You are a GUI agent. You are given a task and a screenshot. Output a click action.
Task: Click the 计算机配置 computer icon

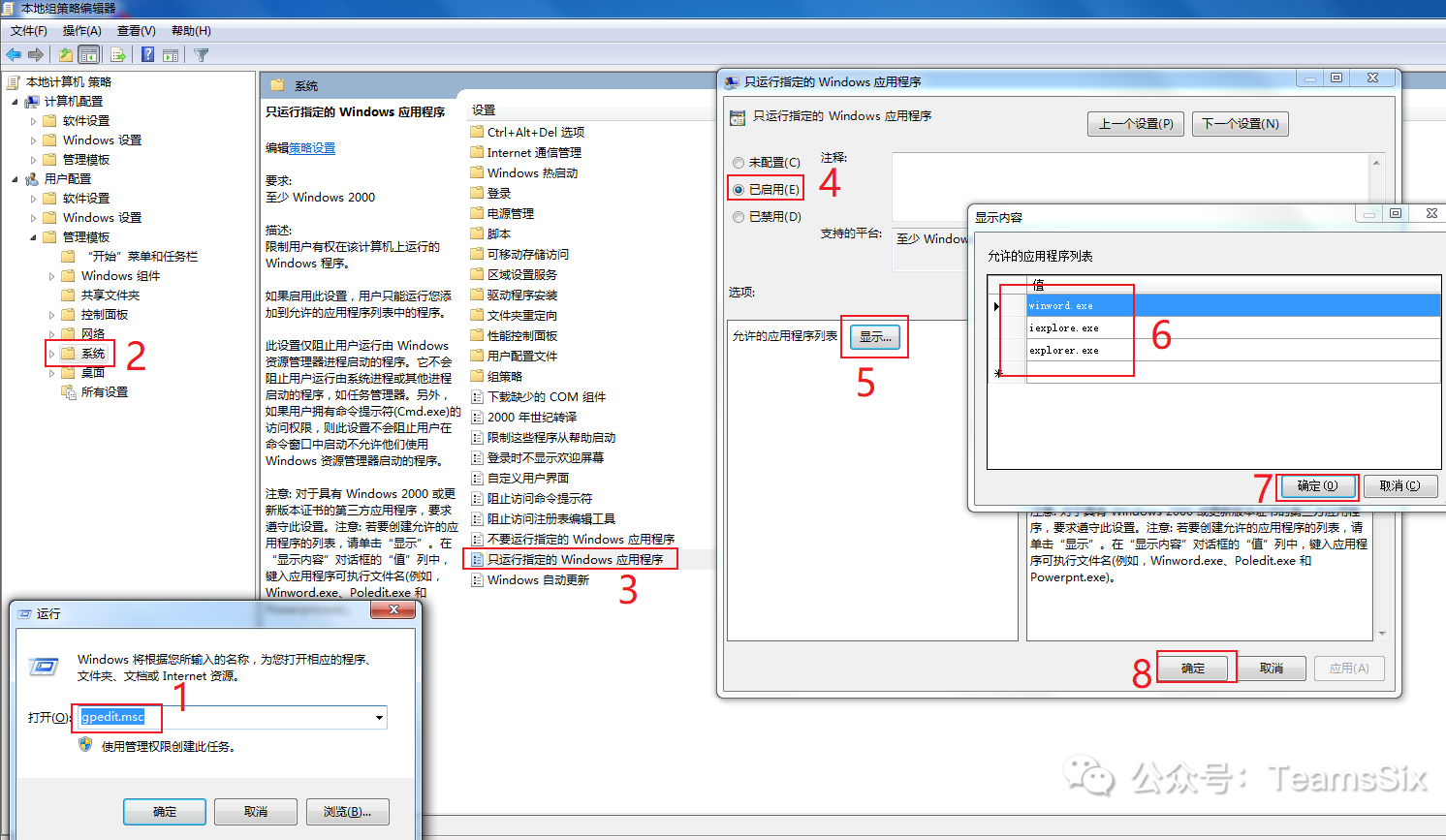(x=32, y=102)
